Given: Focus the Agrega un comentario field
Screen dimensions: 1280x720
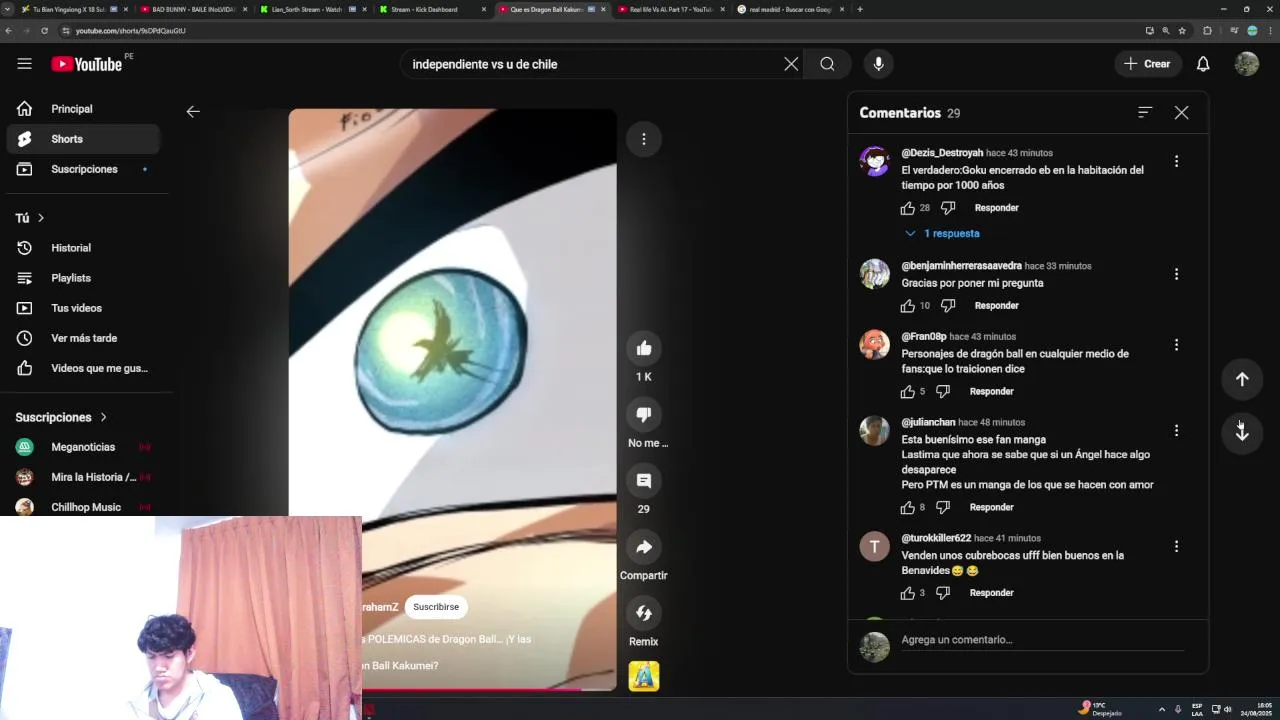Looking at the screenshot, I should pos(1042,640).
